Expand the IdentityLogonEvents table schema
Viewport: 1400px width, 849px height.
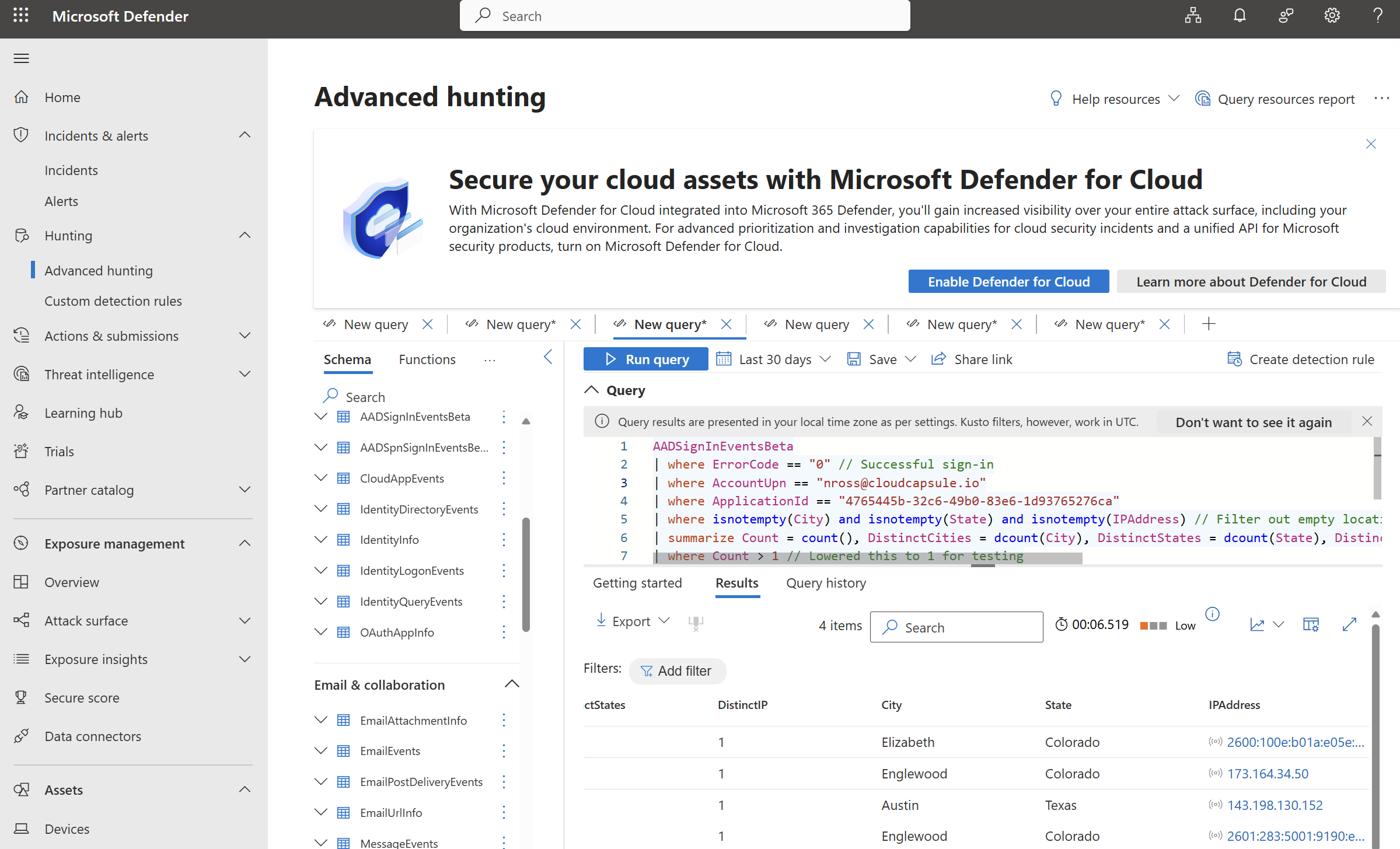(x=321, y=571)
